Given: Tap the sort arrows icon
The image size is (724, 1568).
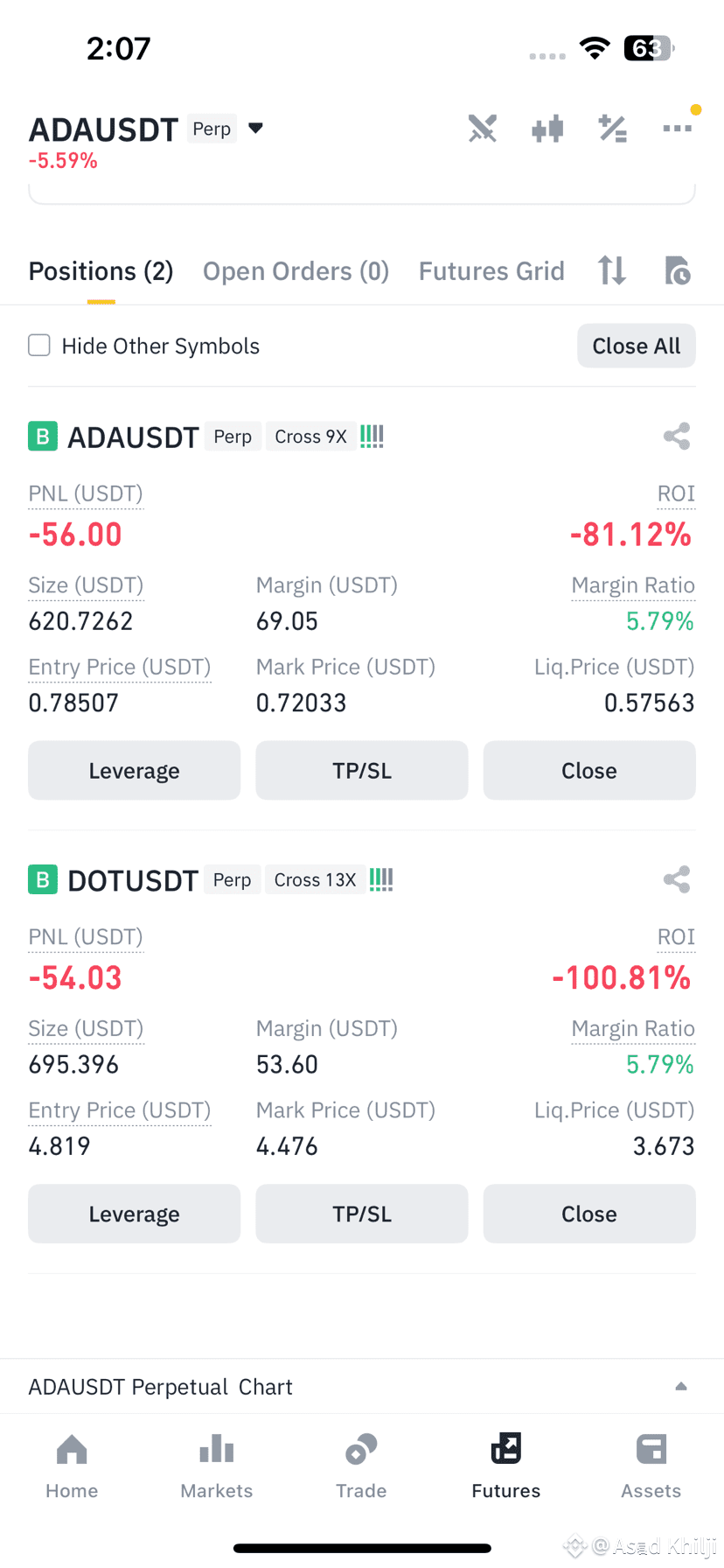Looking at the screenshot, I should click(x=612, y=270).
